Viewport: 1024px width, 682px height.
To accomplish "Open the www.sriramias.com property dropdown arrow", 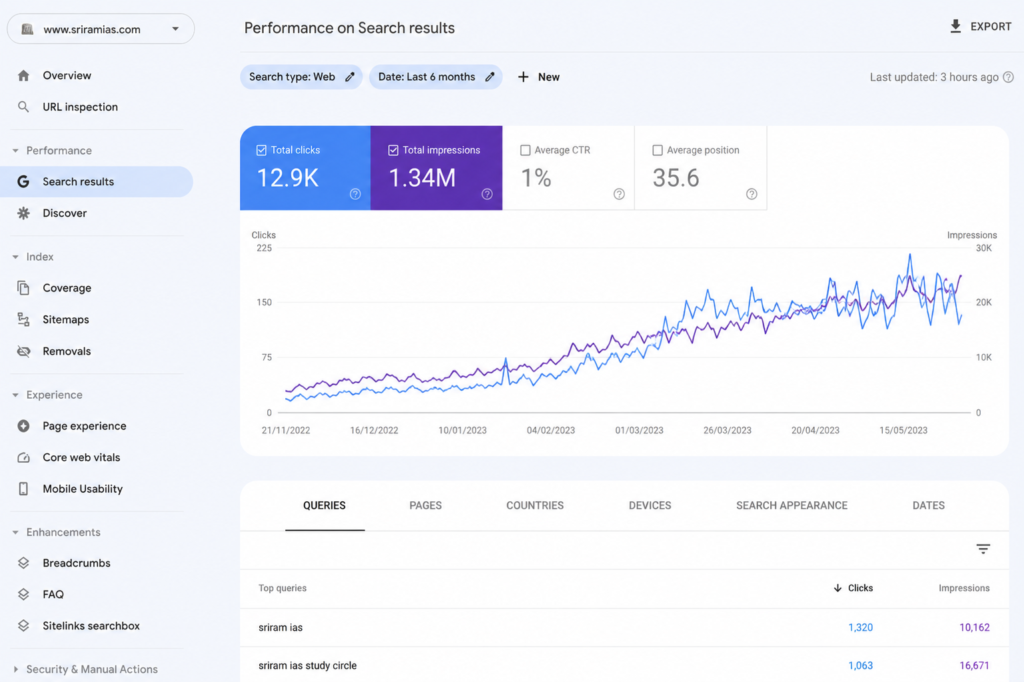I will tap(175, 29).
